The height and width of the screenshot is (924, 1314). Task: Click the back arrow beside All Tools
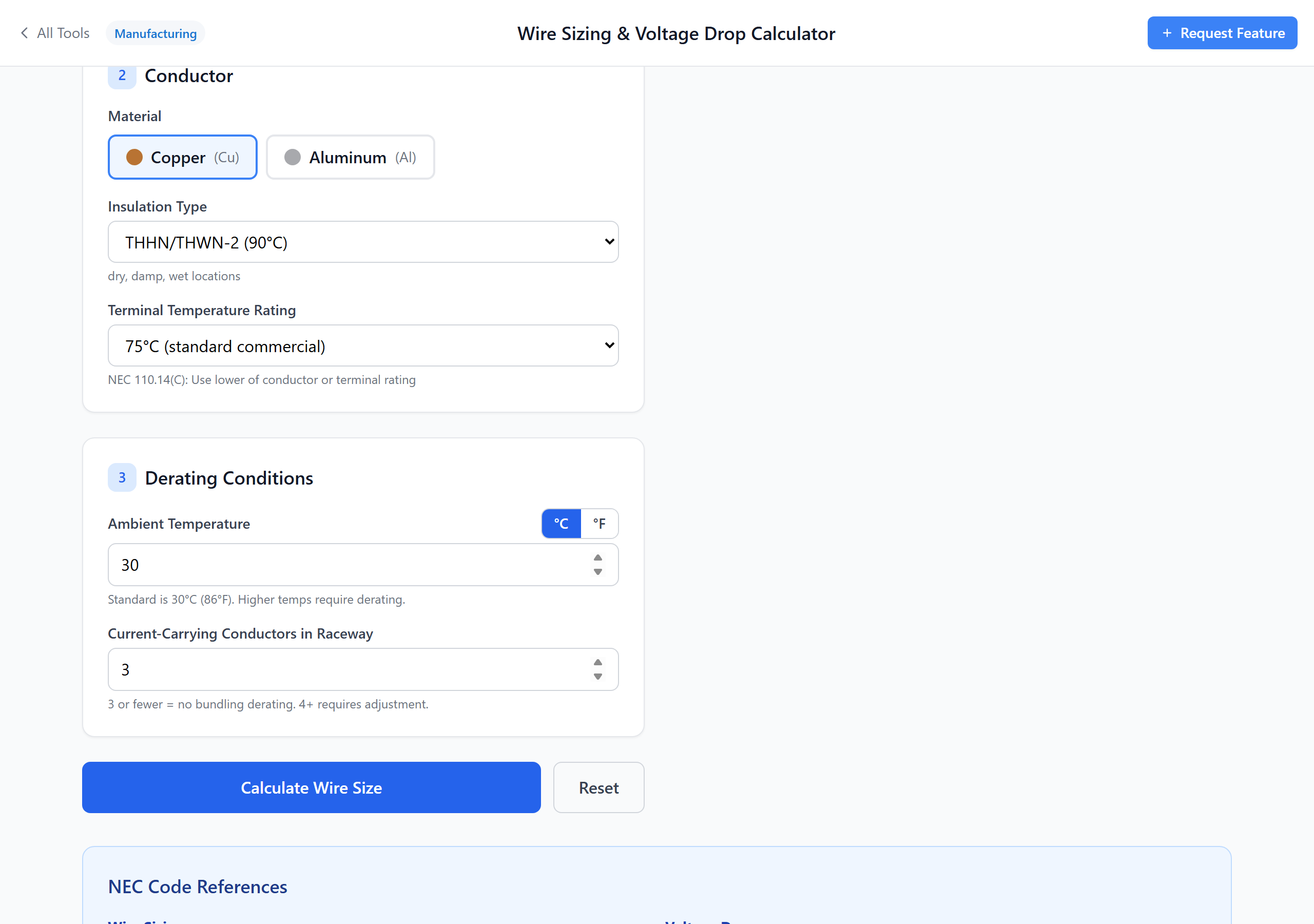[24, 33]
